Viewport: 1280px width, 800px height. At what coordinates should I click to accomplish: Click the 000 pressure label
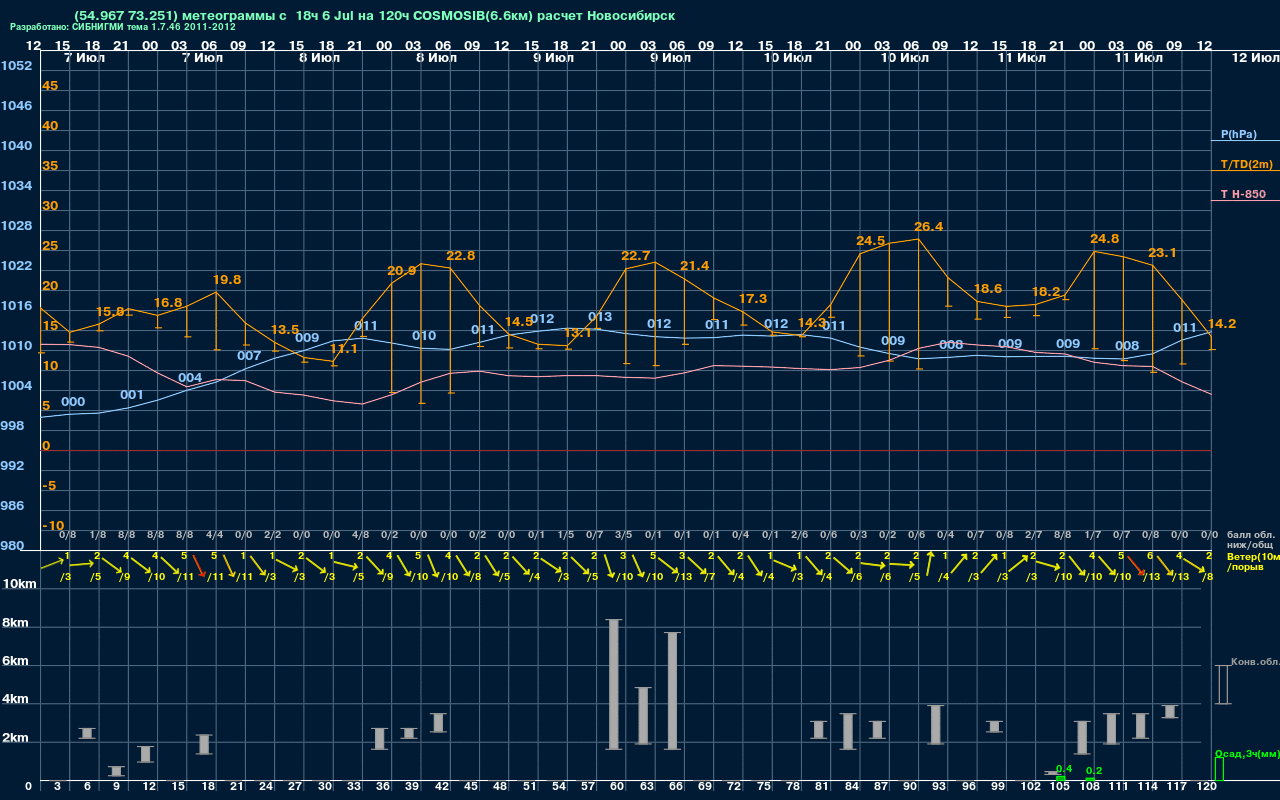(x=73, y=402)
